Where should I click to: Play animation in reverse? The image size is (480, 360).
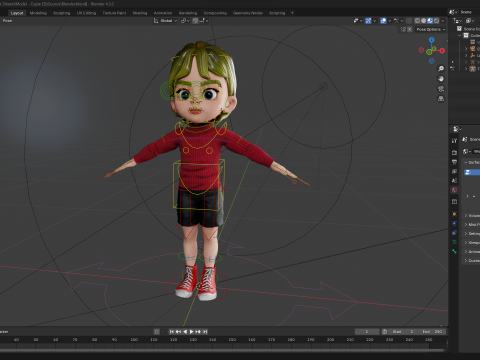pos(185,331)
